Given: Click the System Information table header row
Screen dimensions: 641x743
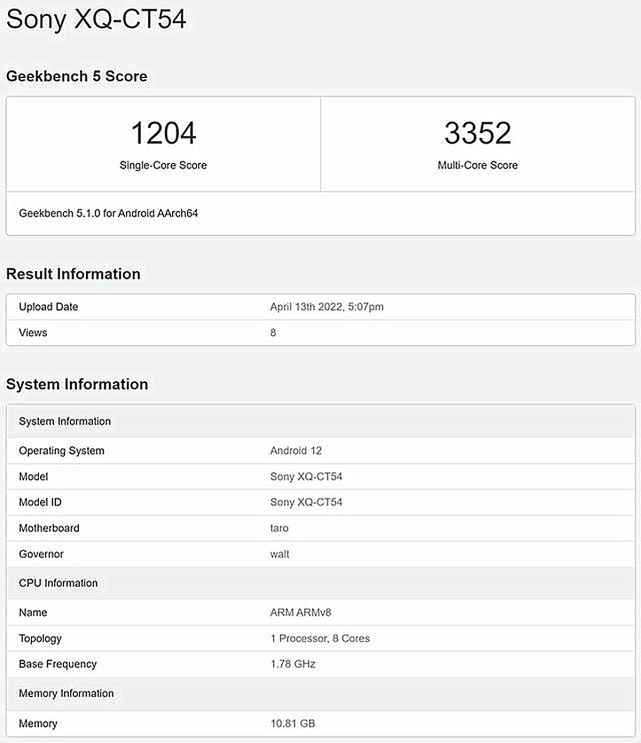Looking at the screenshot, I should pos(321,421).
